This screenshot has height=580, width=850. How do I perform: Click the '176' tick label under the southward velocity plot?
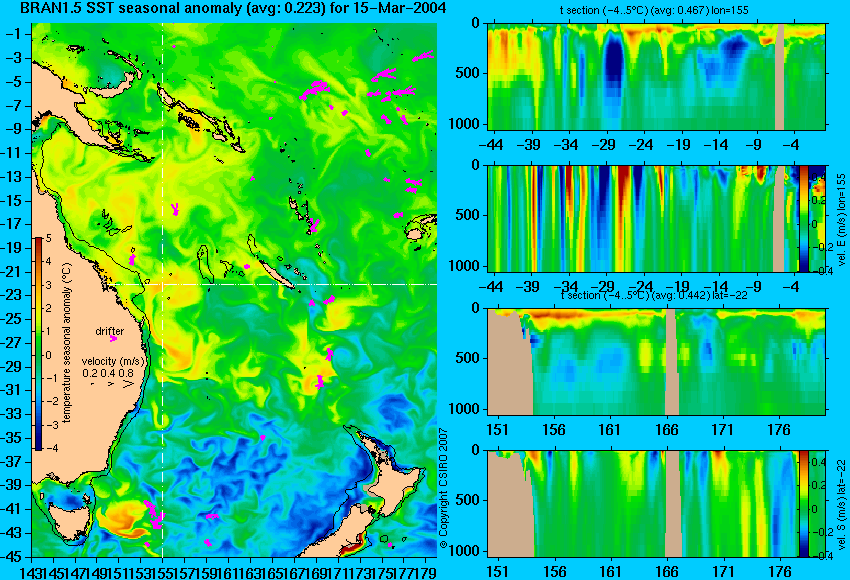pyautogui.click(x=780, y=572)
